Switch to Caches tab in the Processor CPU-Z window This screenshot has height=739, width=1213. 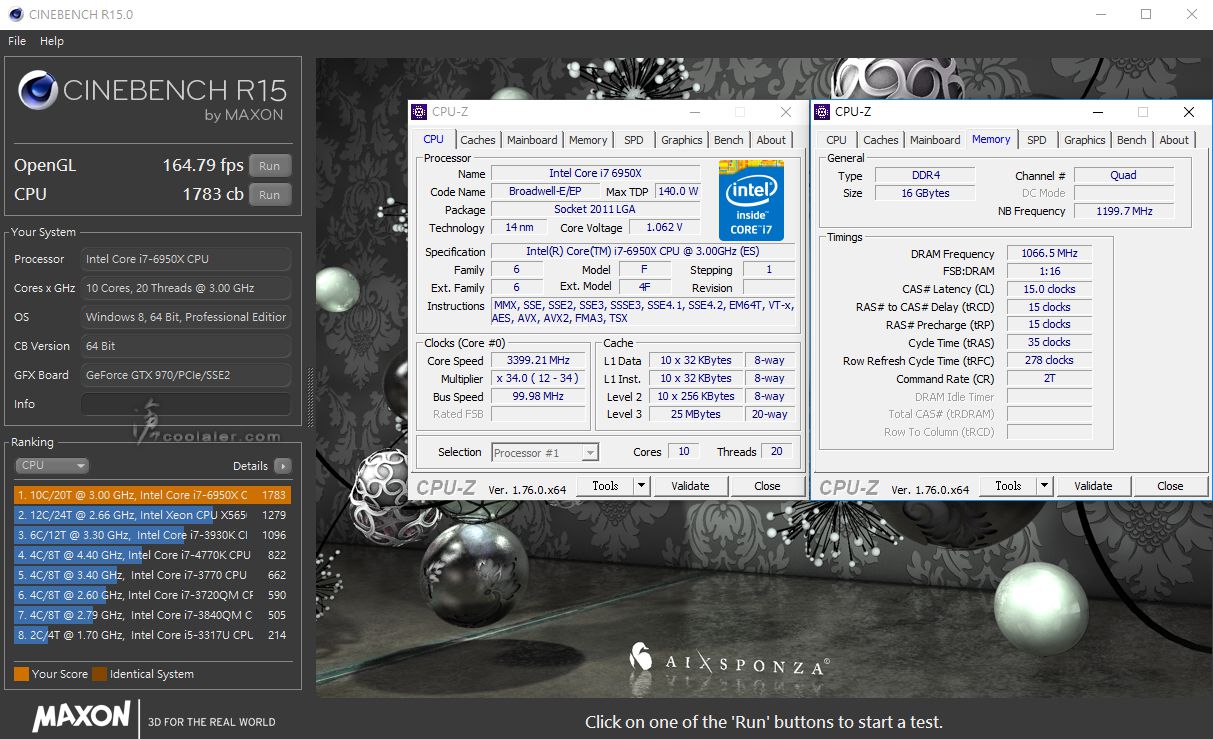[x=478, y=140]
